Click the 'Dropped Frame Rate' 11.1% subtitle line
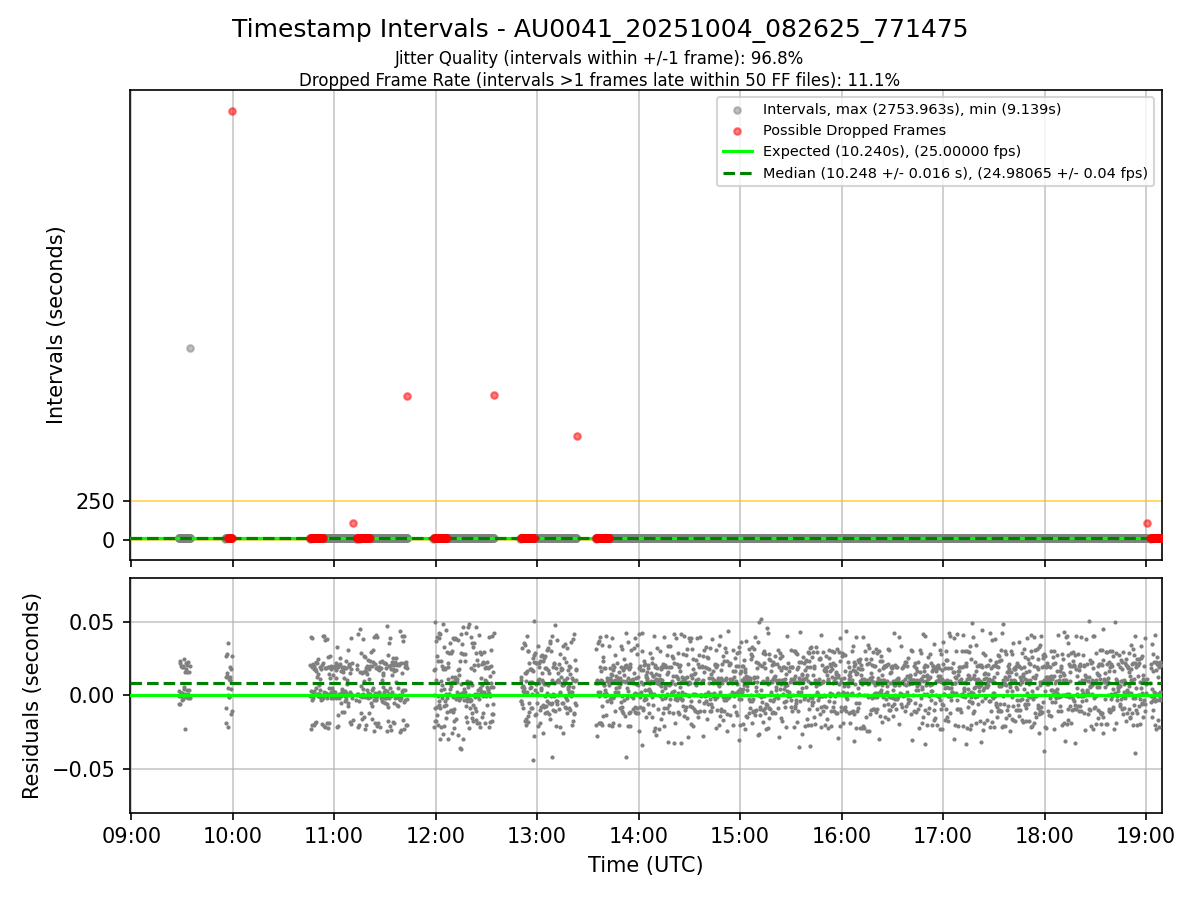 click(x=599, y=80)
